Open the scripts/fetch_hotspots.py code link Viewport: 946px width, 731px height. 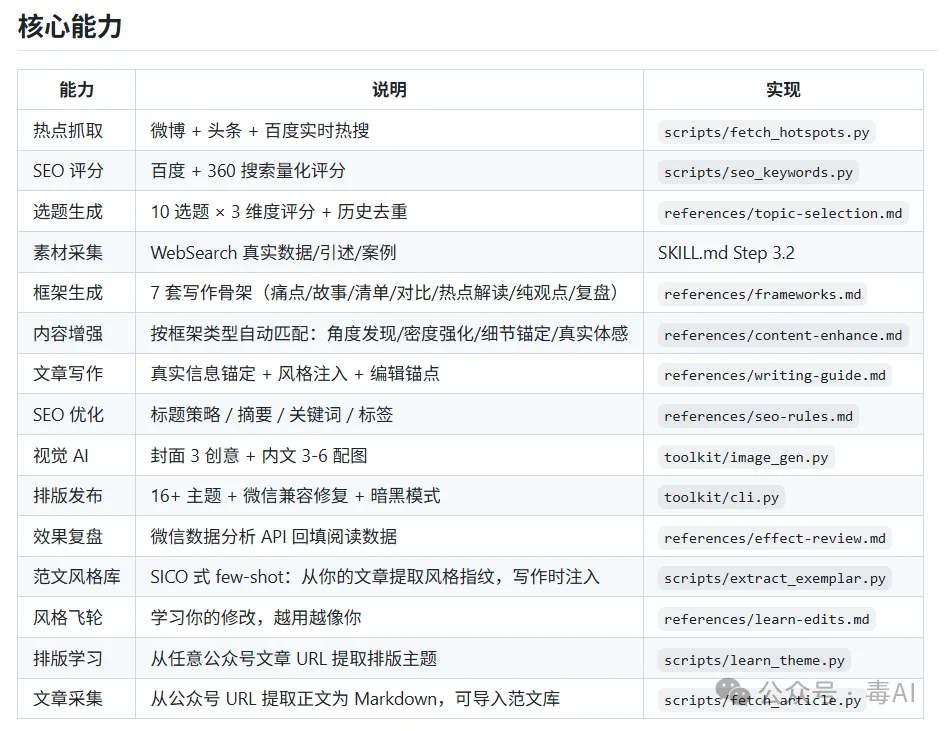[765, 131]
